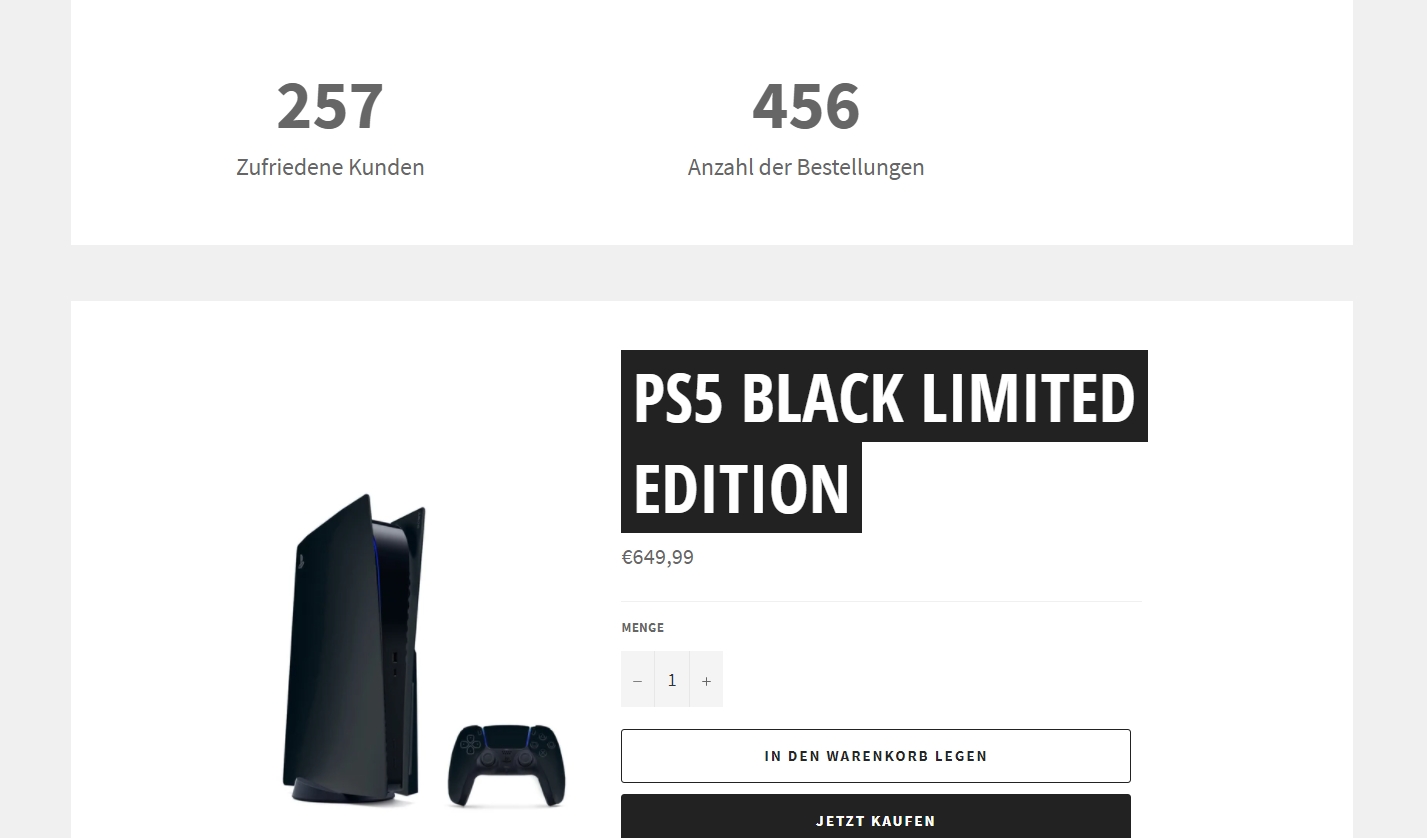This screenshot has width=1427, height=838.
Task: Select the 257 customer counter
Action: point(330,105)
